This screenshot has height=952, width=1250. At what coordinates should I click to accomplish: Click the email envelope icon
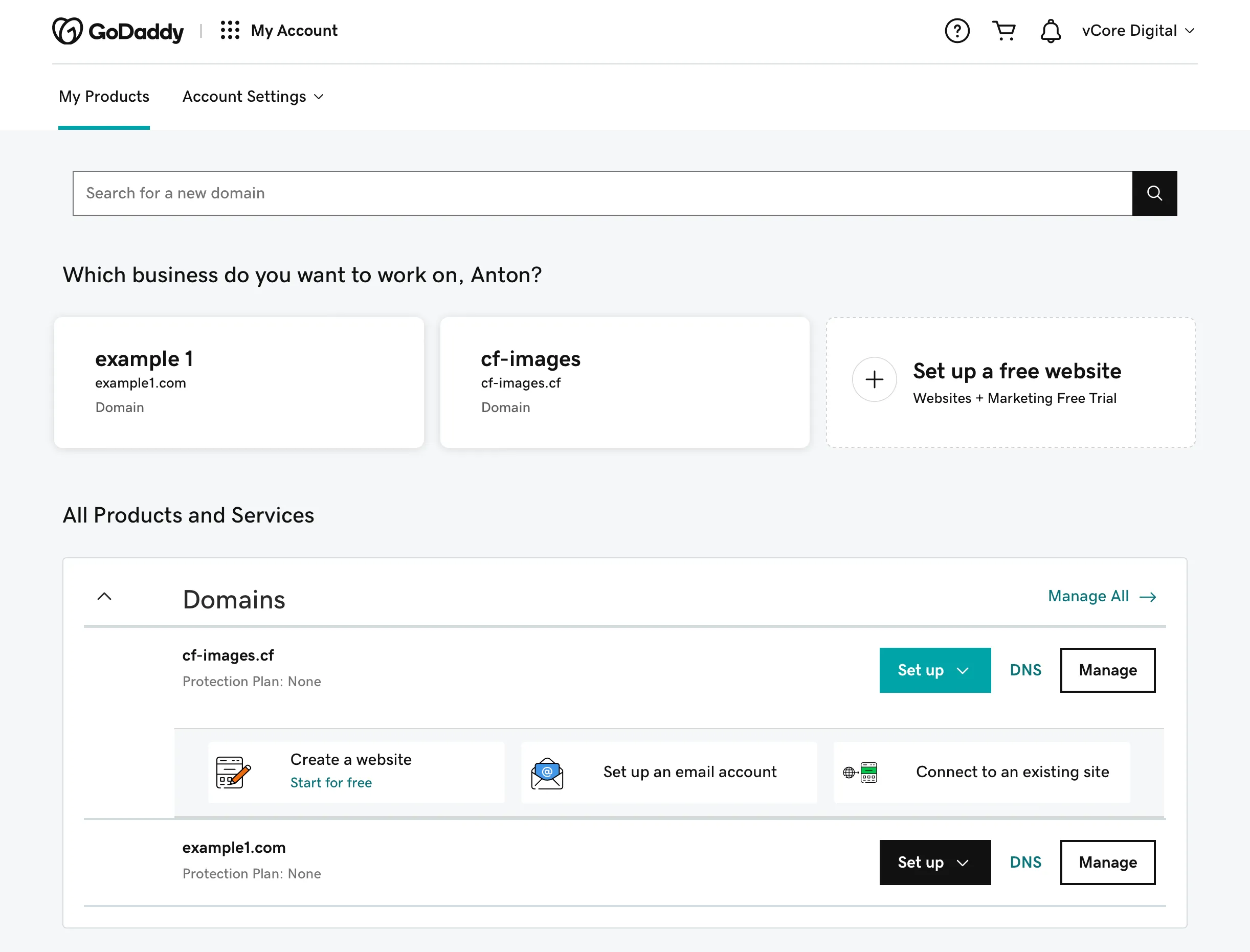click(x=547, y=773)
